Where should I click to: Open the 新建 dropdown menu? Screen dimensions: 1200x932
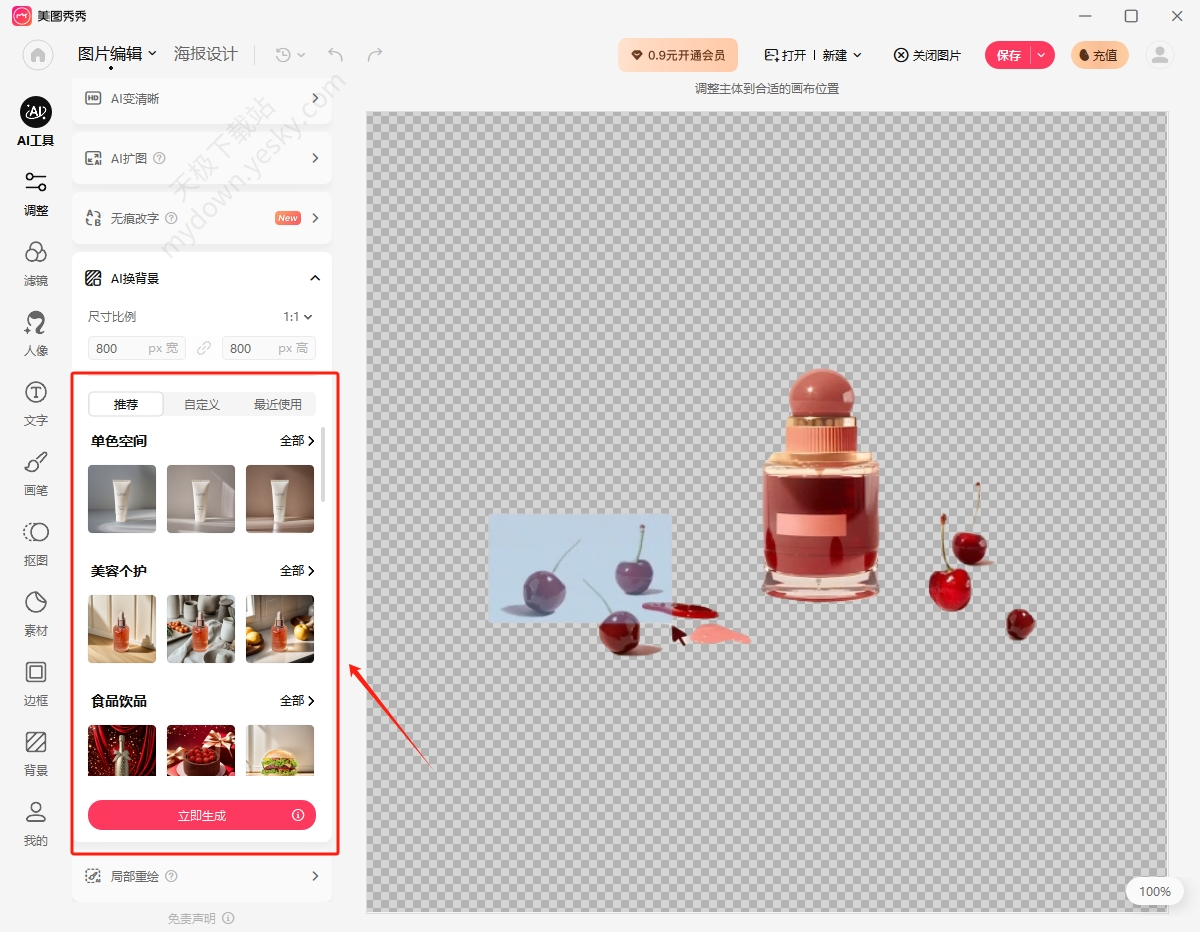pyautogui.click(x=842, y=55)
